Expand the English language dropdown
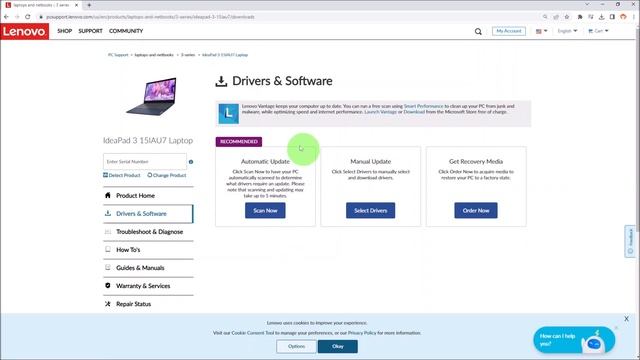The width and height of the screenshot is (640, 360). click(567, 31)
